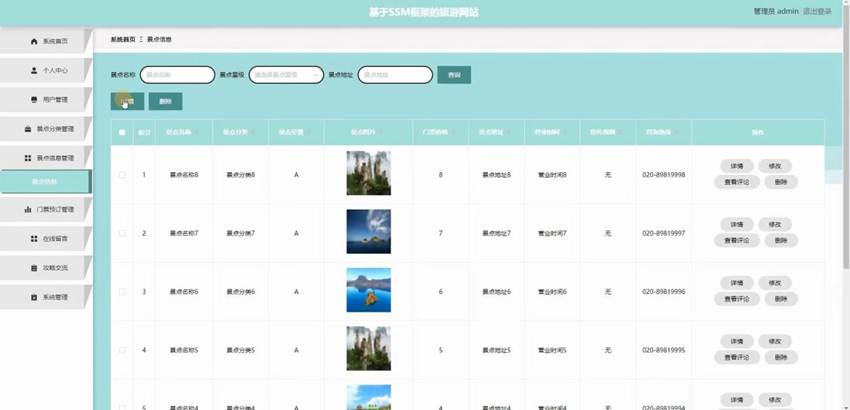Expand 在线留言 in the sidebar
850x410 pixels.
[x=45, y=239]
